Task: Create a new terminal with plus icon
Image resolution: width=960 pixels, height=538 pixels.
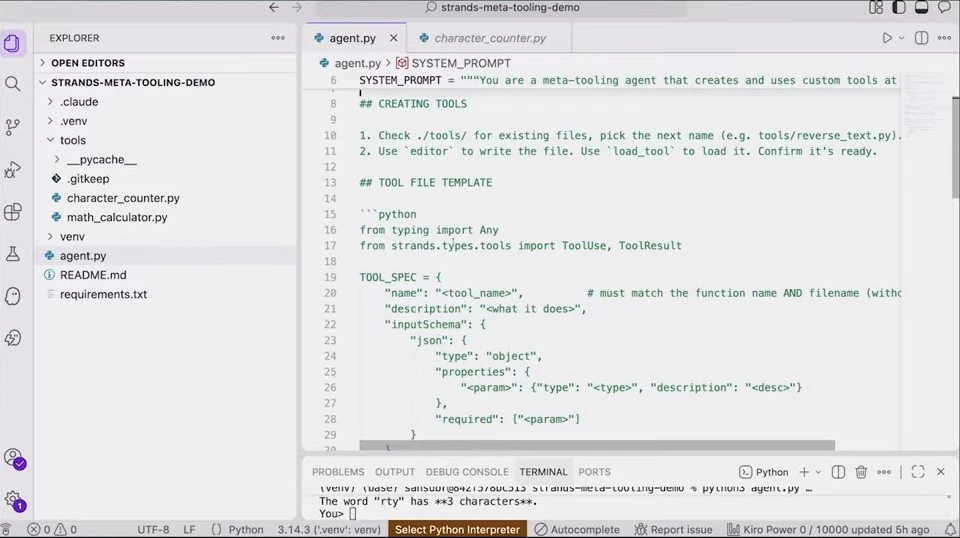Action: (804, 472)
